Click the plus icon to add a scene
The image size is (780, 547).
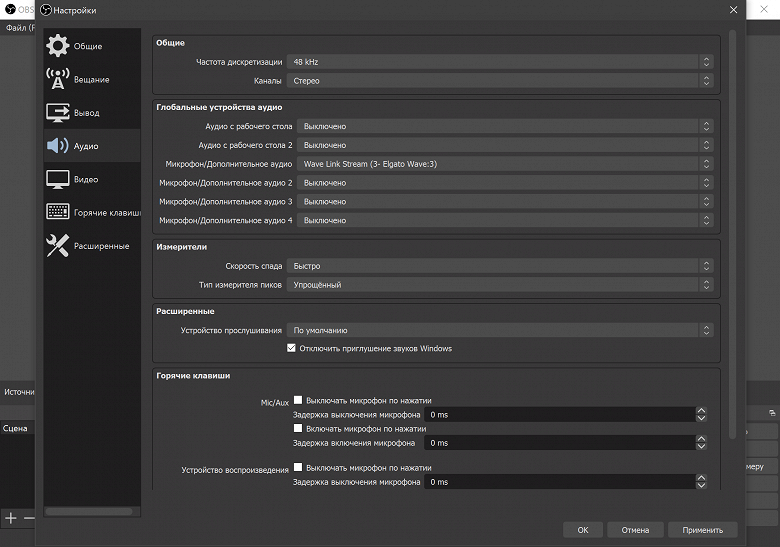coord(11,518)
